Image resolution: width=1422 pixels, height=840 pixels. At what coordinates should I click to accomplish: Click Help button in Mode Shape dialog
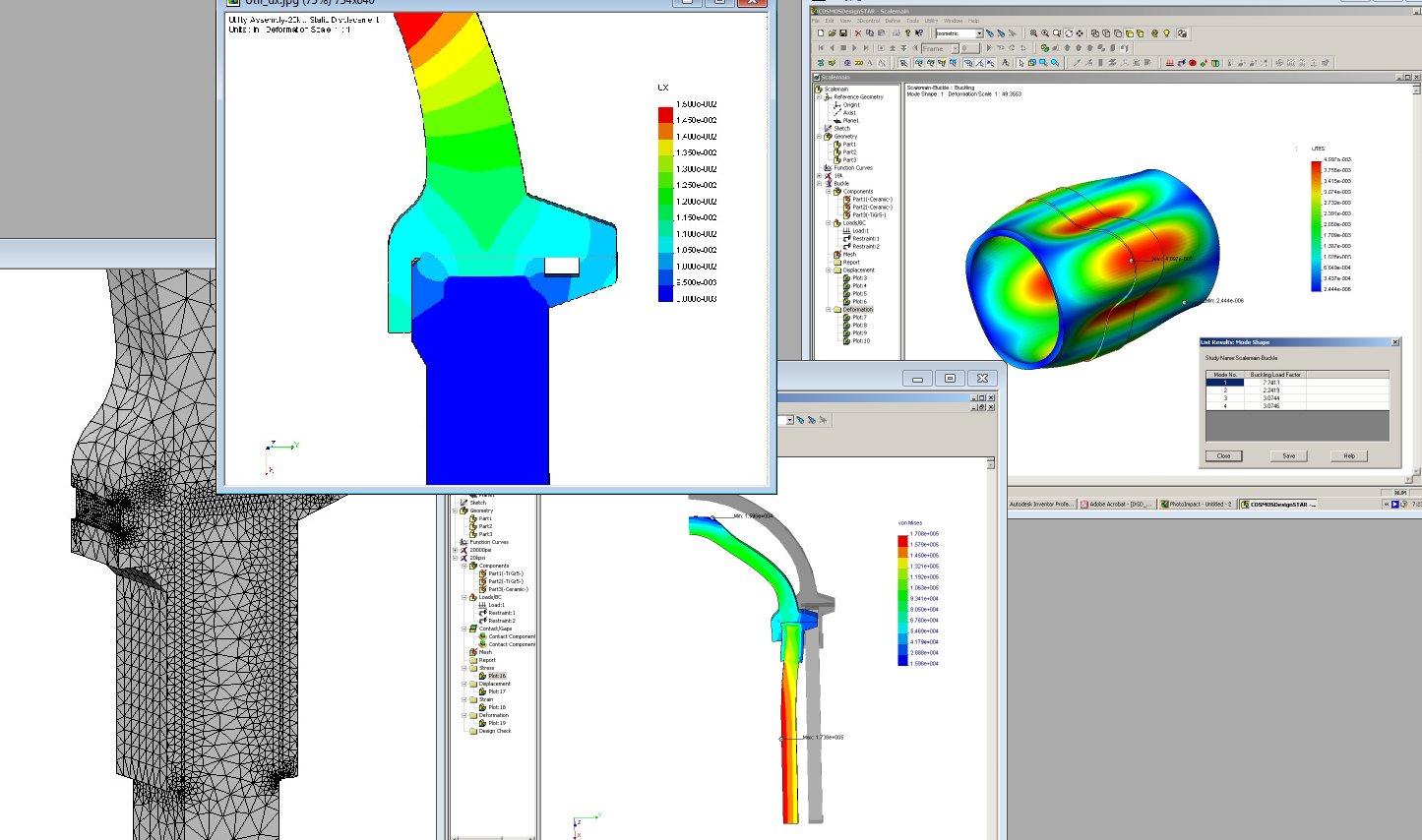coord(1349,455)
